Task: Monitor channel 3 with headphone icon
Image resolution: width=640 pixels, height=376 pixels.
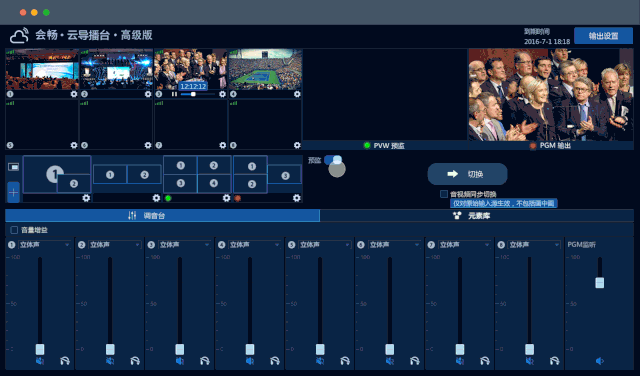Action: pyautogui.click(x=205, y=361)
